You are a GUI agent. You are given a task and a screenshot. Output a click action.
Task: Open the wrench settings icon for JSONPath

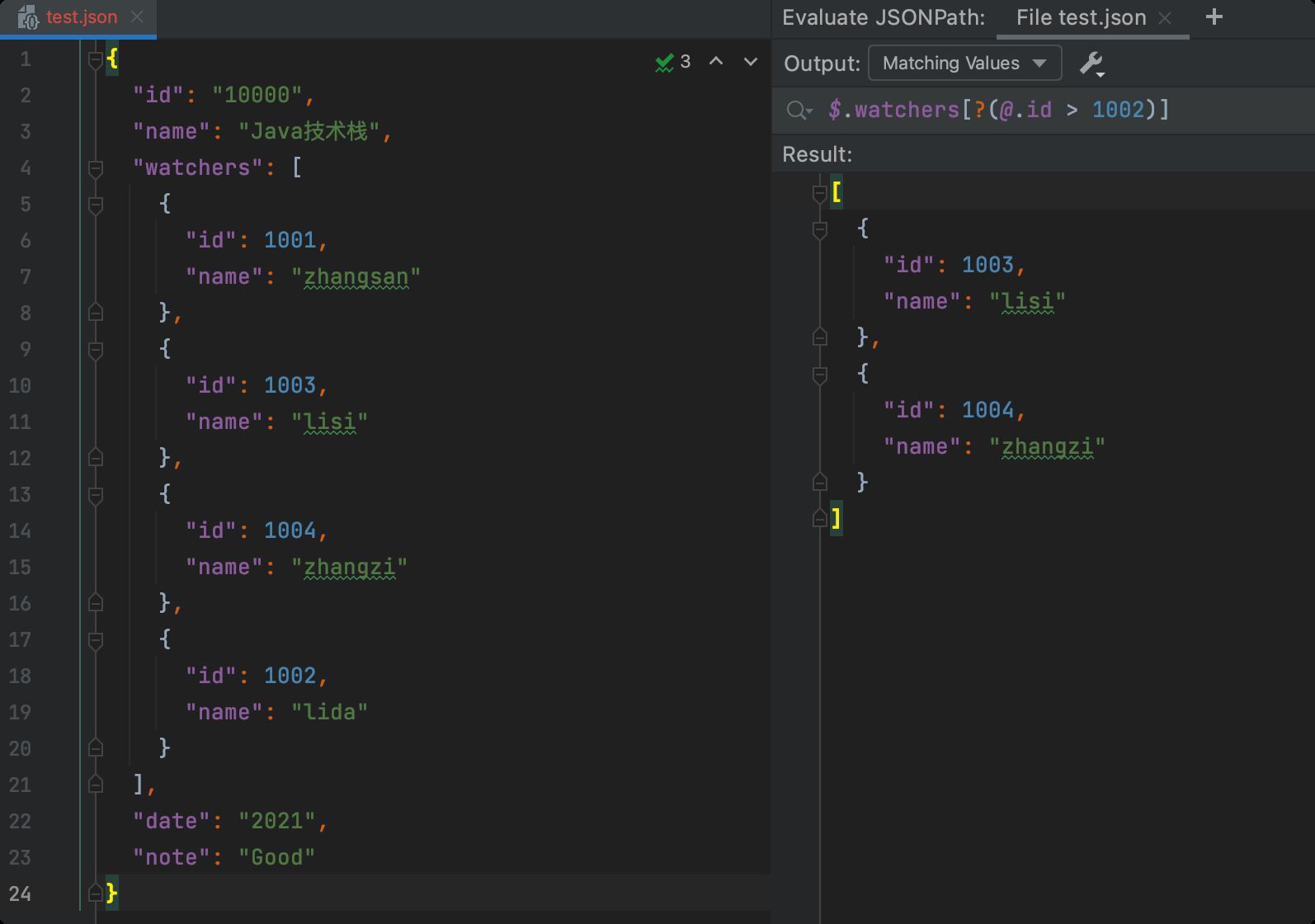1091,64
